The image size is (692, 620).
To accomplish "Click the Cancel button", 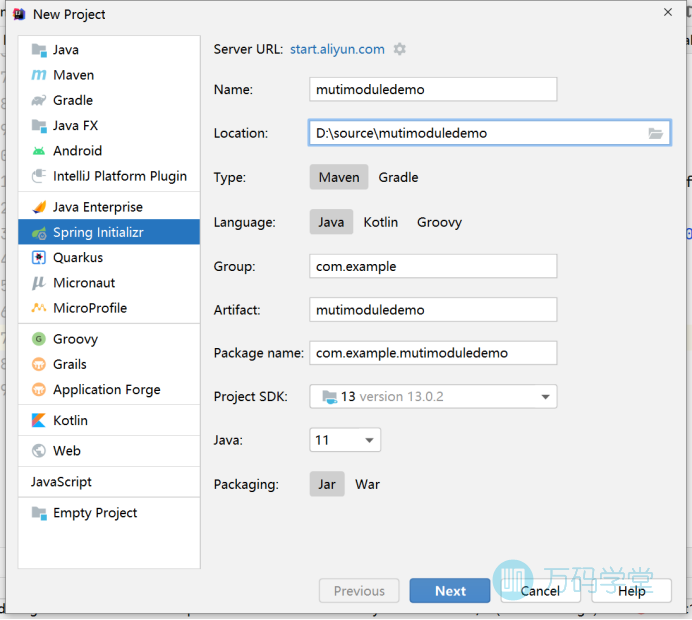I will pos(540,591).
